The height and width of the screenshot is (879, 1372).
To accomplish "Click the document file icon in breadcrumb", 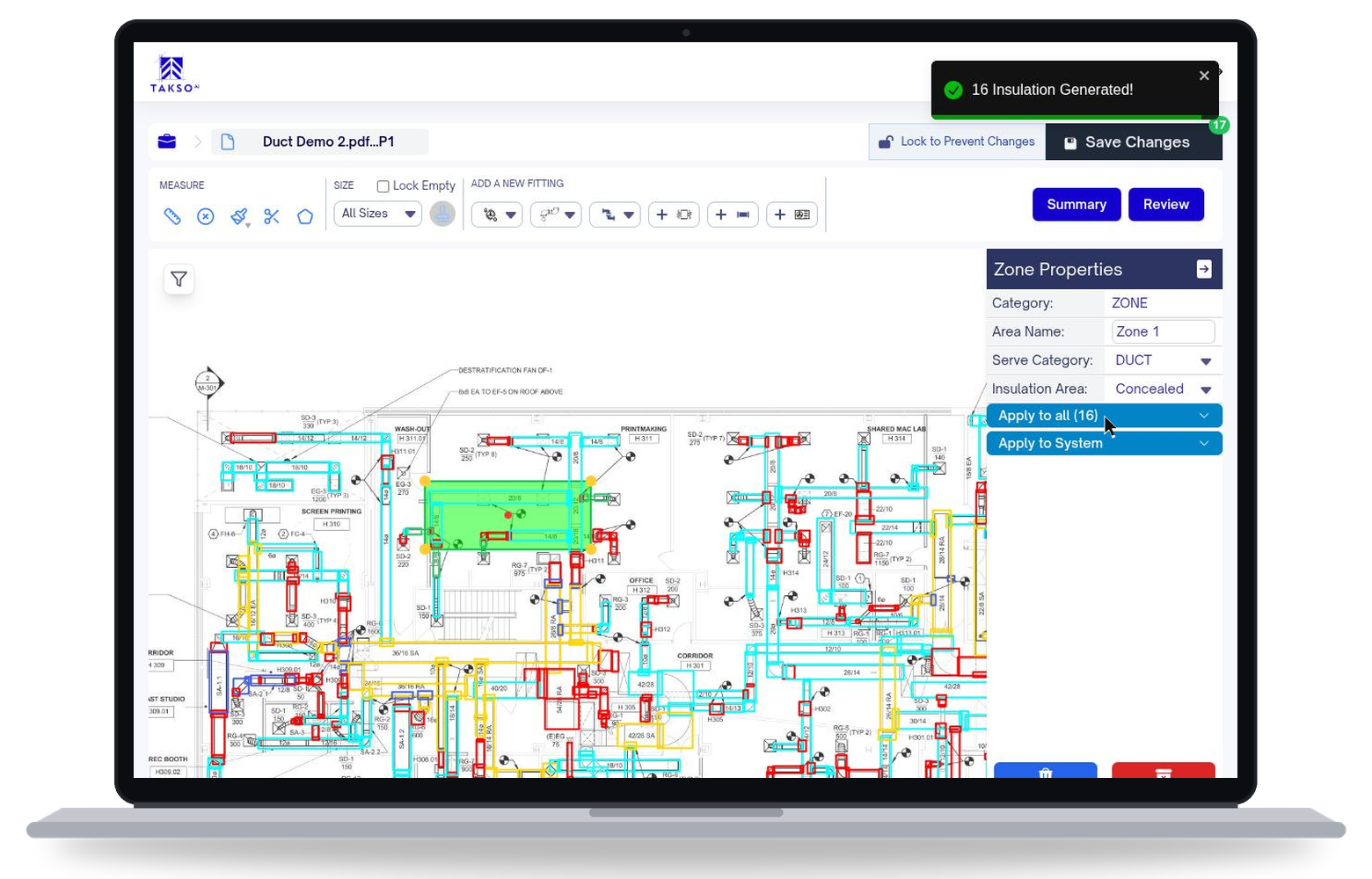I will 228,142.
